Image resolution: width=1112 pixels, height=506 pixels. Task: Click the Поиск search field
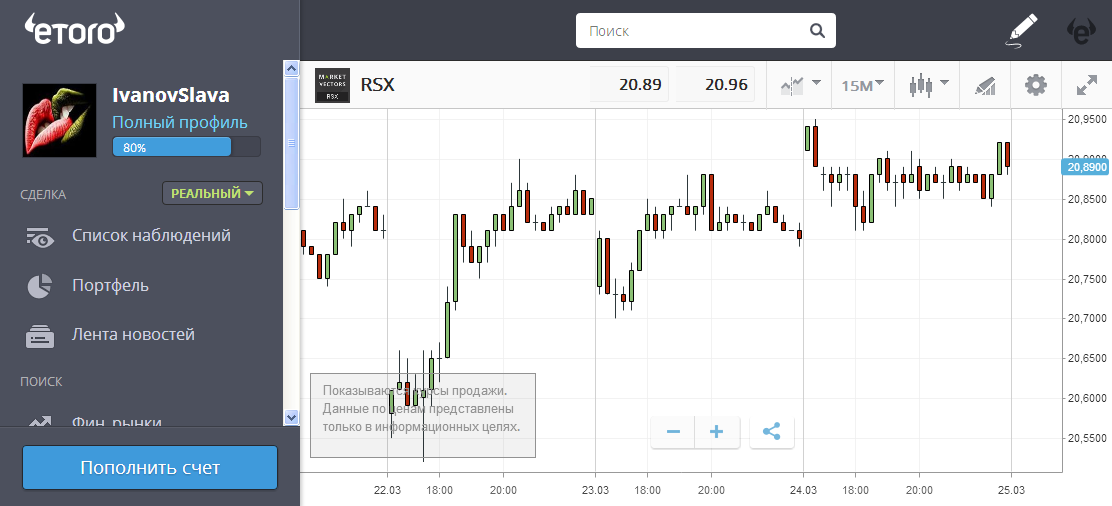click(x=695, y=31)
